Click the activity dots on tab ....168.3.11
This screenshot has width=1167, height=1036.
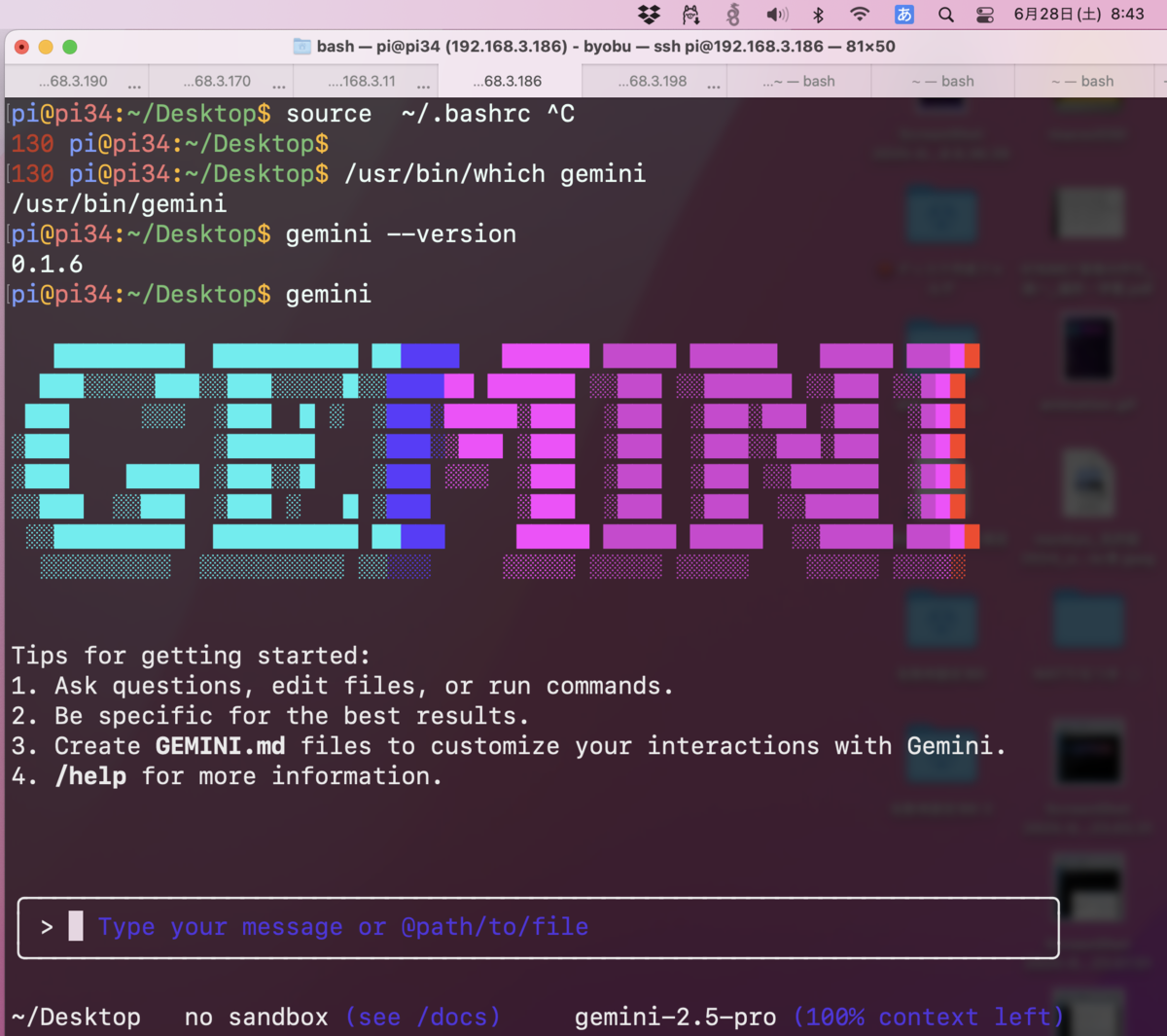pos(423,86)
